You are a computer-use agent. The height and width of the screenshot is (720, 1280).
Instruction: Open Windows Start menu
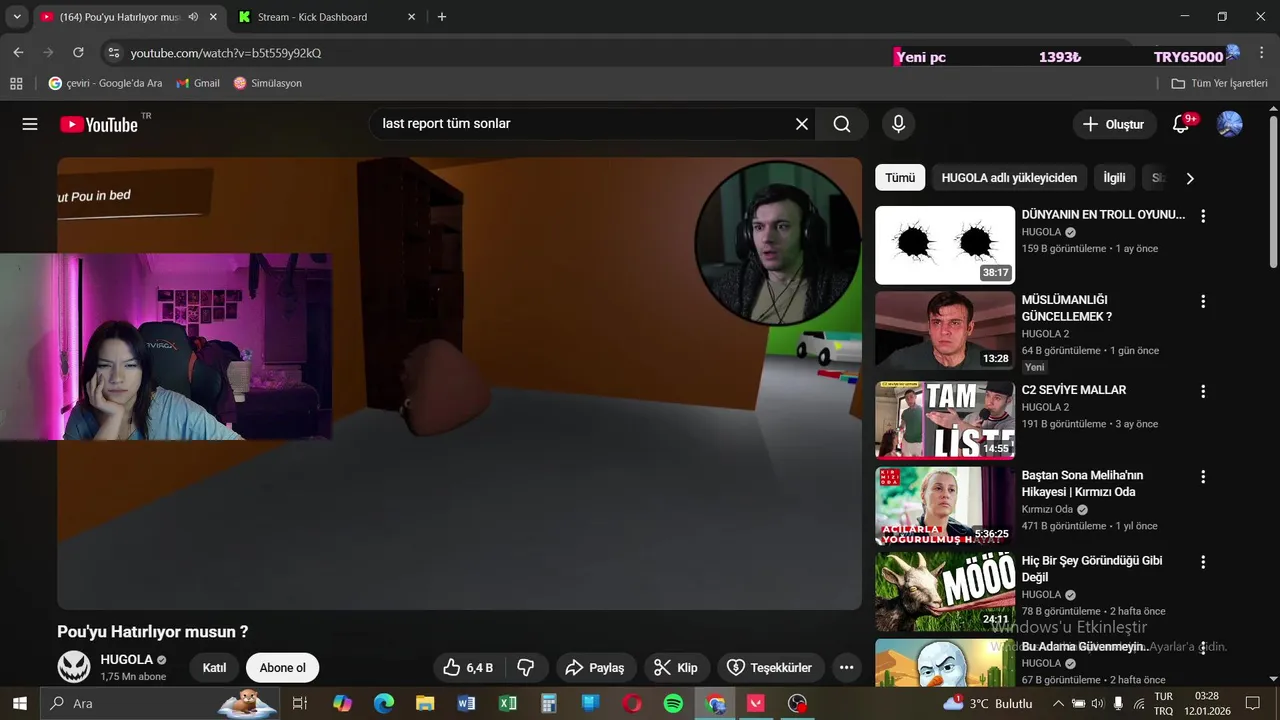(x=20, y=703)
